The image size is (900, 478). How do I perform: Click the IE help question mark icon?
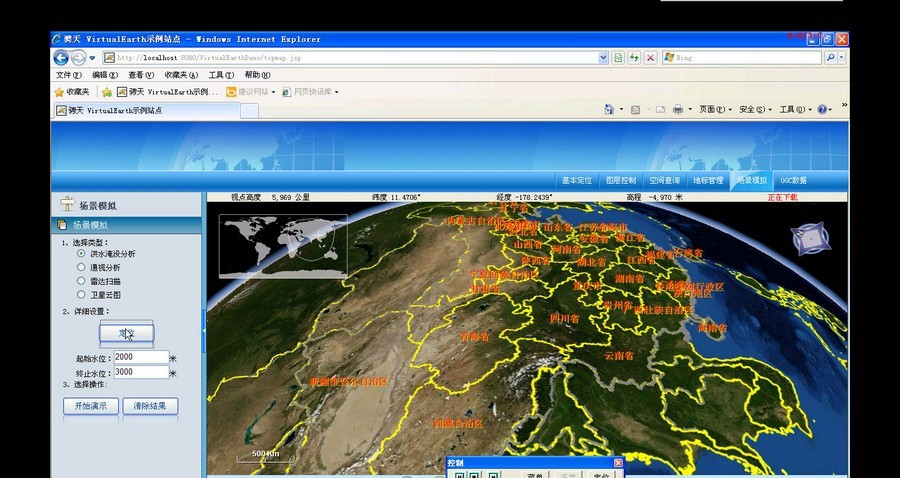coord(822,109)
